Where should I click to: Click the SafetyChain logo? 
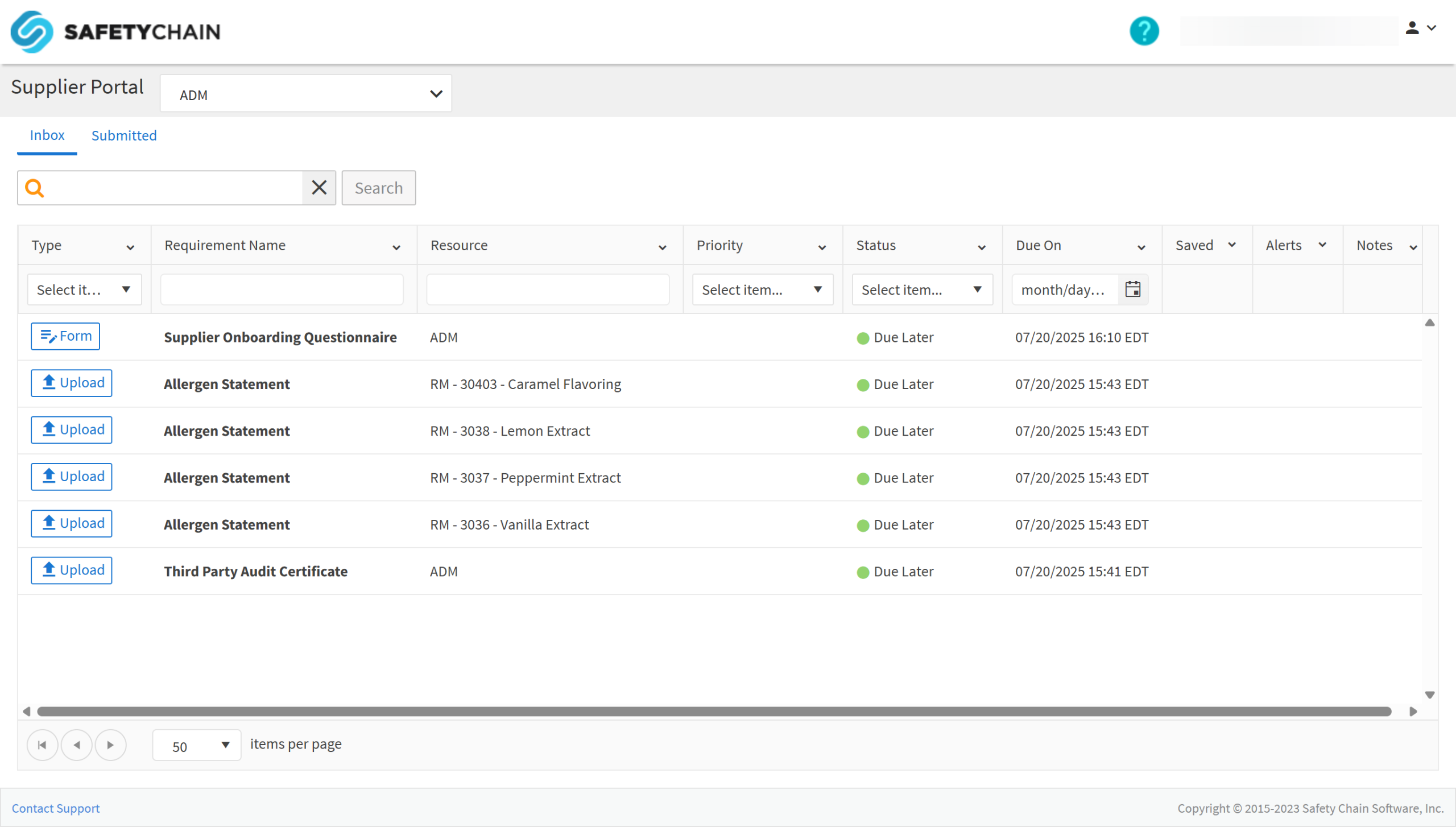(x=115, y=32)
